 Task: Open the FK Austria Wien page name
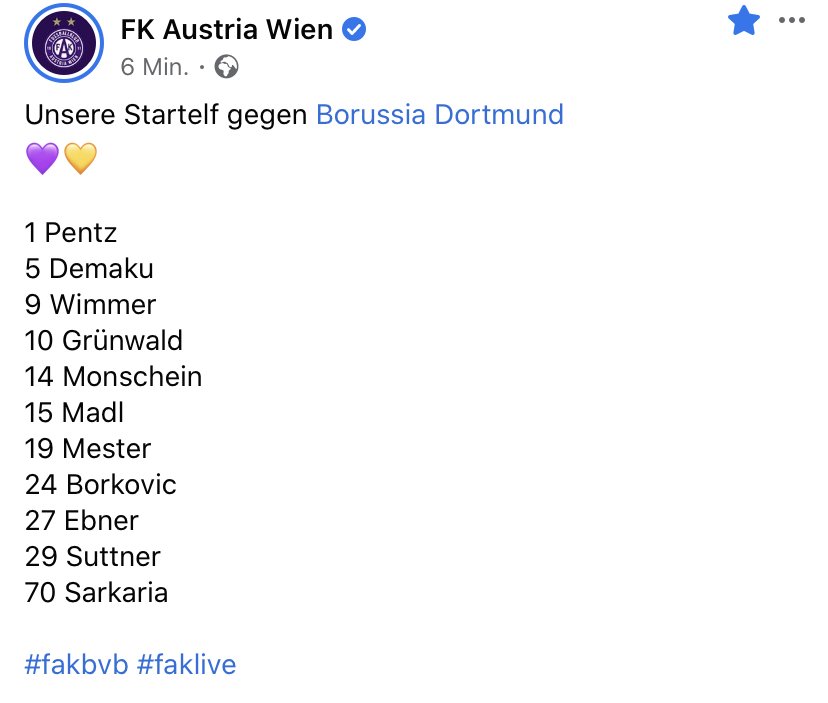227,29
